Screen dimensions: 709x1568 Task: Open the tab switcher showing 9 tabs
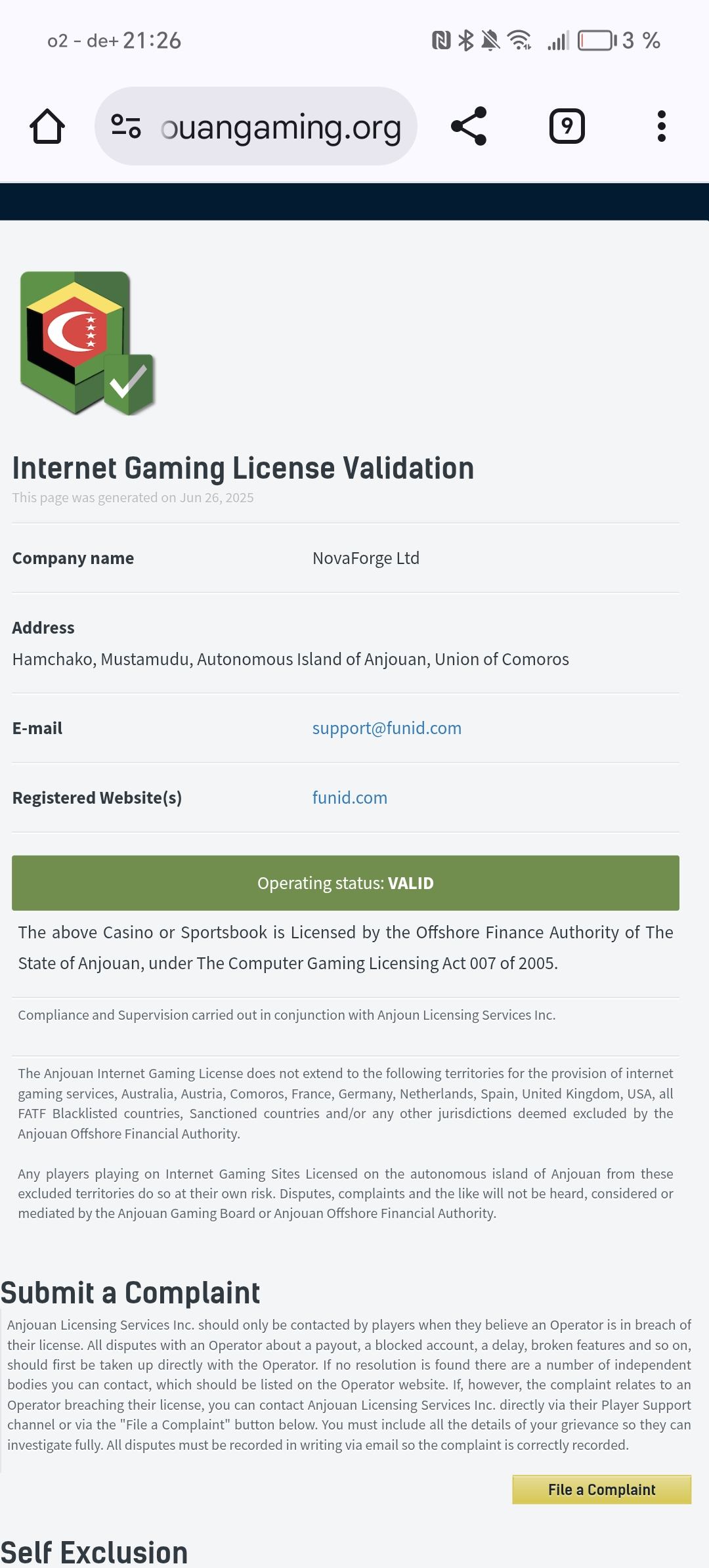point(567,126)
